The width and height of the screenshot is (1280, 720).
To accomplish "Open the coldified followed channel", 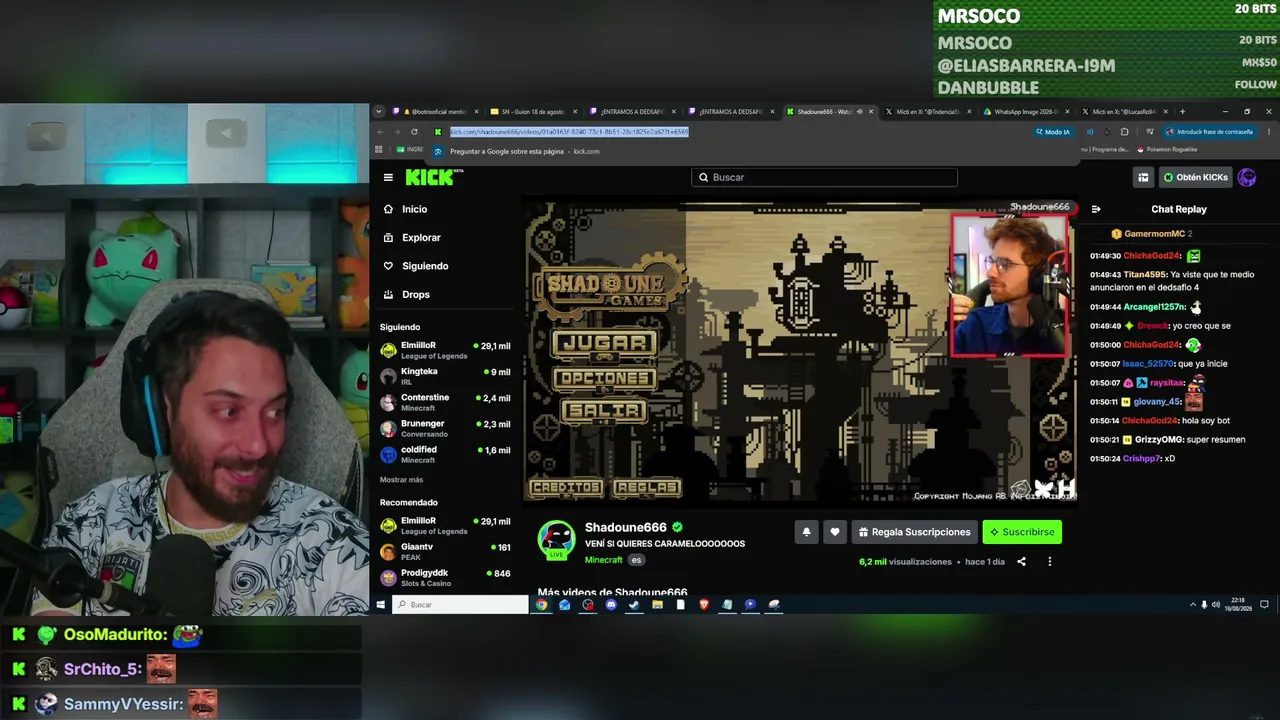I will pyautogui.click(x=446, y=454).
